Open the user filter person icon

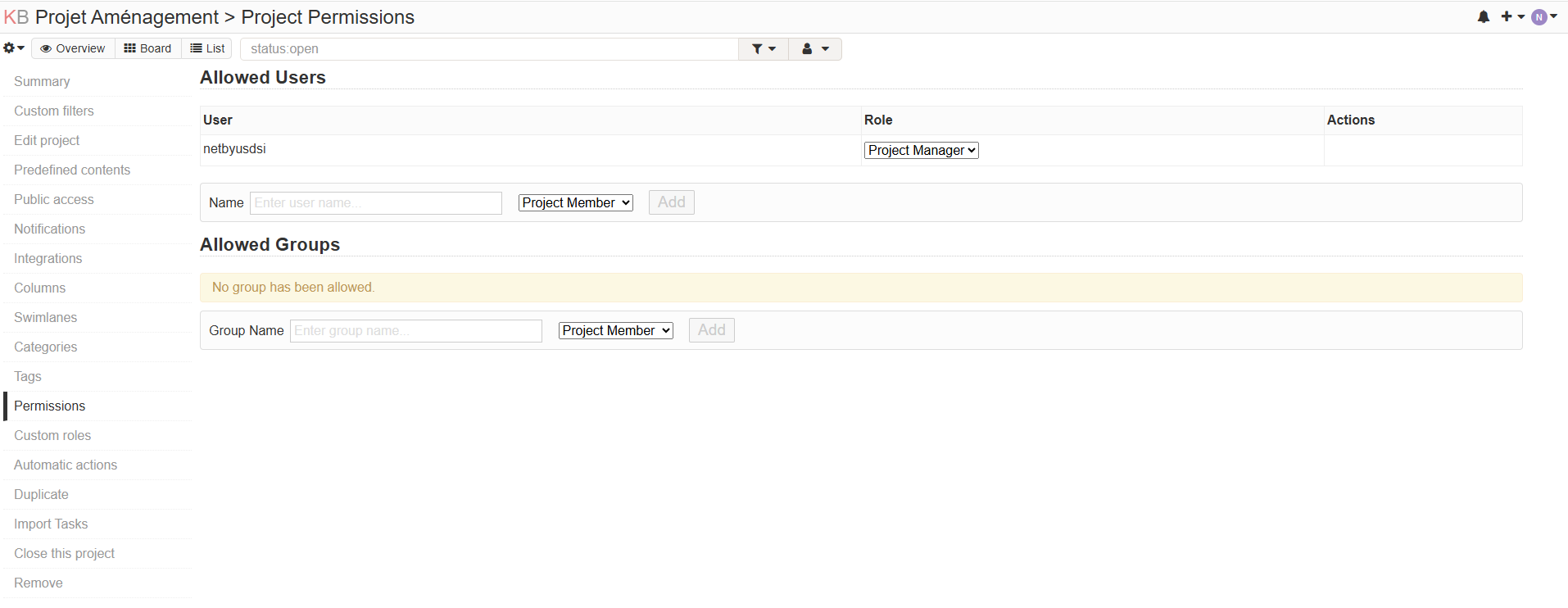click(814, 49)
